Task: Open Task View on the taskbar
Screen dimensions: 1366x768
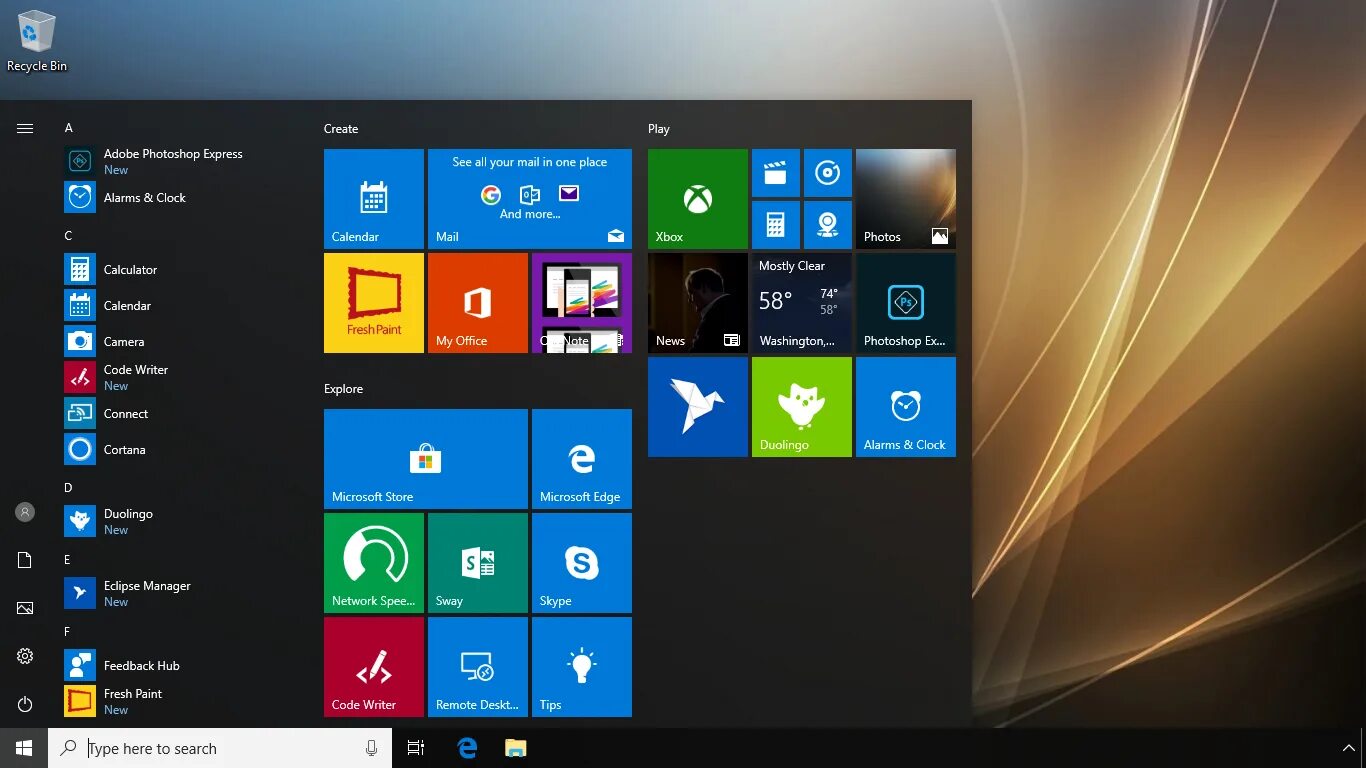Action: (416, 748)
